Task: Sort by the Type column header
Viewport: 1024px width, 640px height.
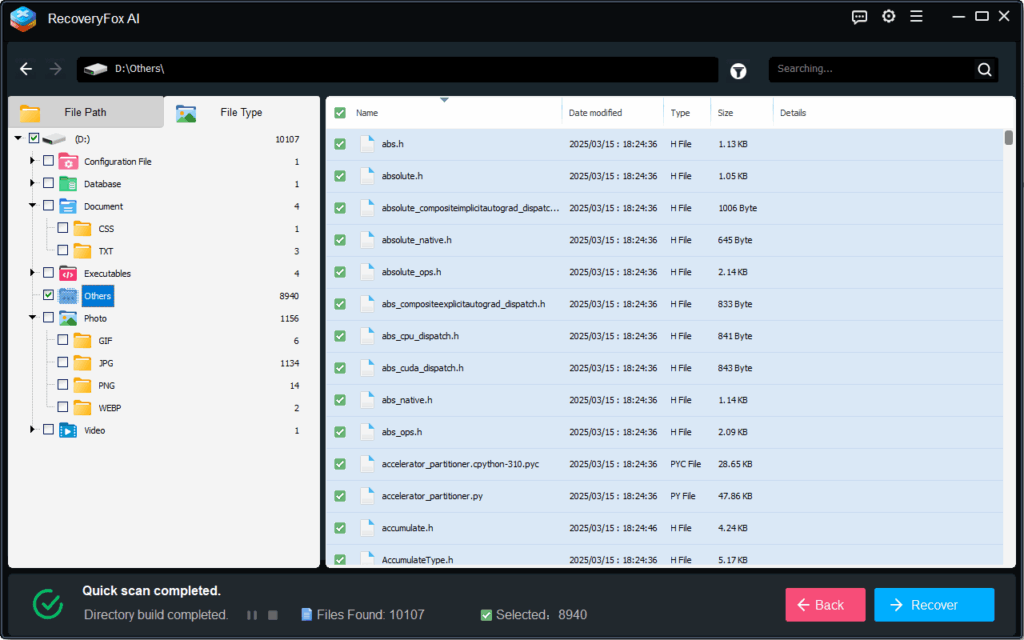Action: pos(680,113)
